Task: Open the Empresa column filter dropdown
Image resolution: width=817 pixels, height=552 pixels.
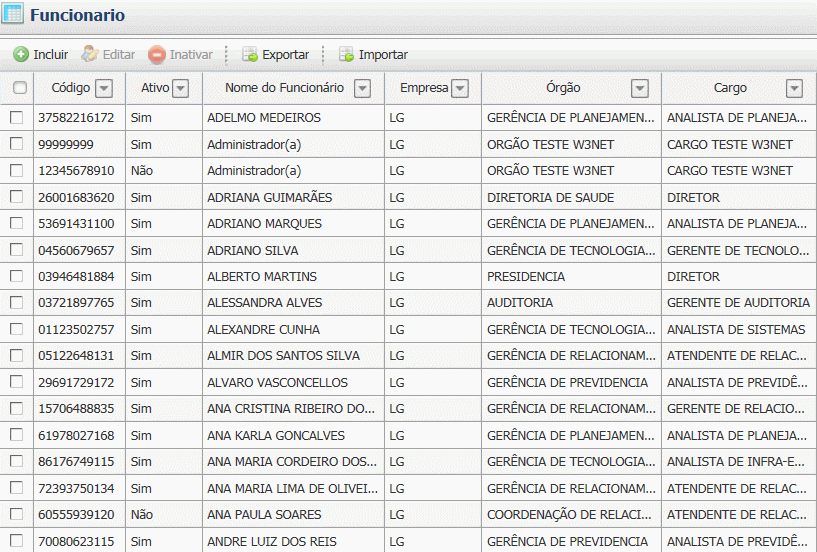Action: [x=459, y=88]
